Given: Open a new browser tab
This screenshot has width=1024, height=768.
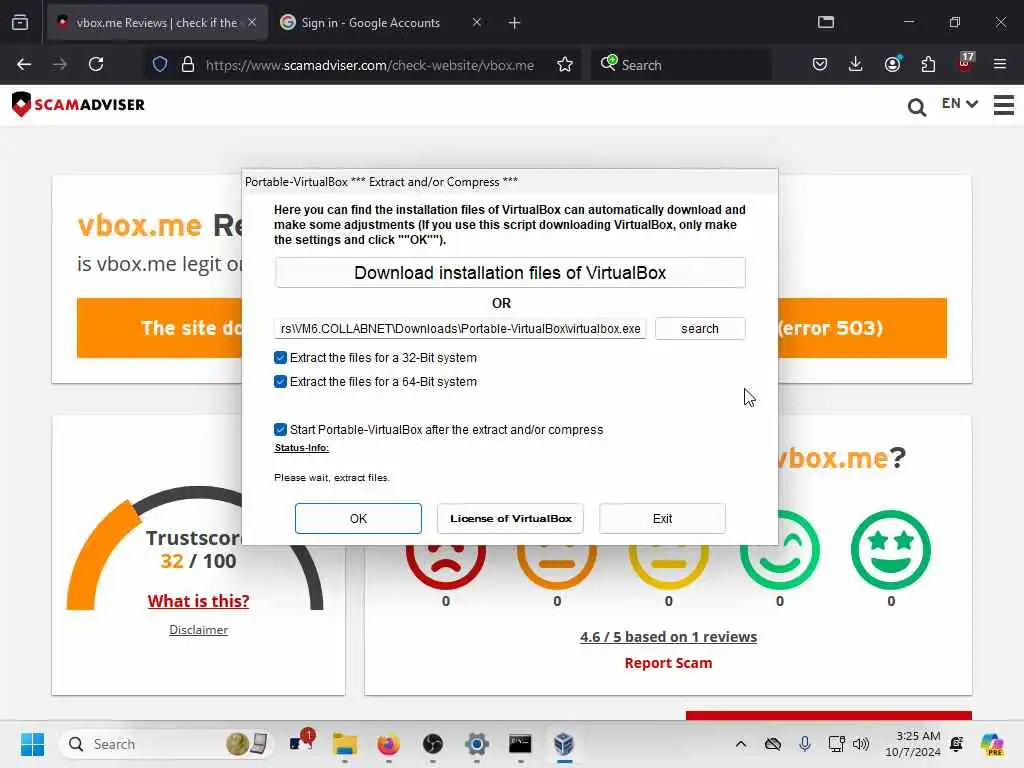Looking at the screenshot, I should click(515, 23).
